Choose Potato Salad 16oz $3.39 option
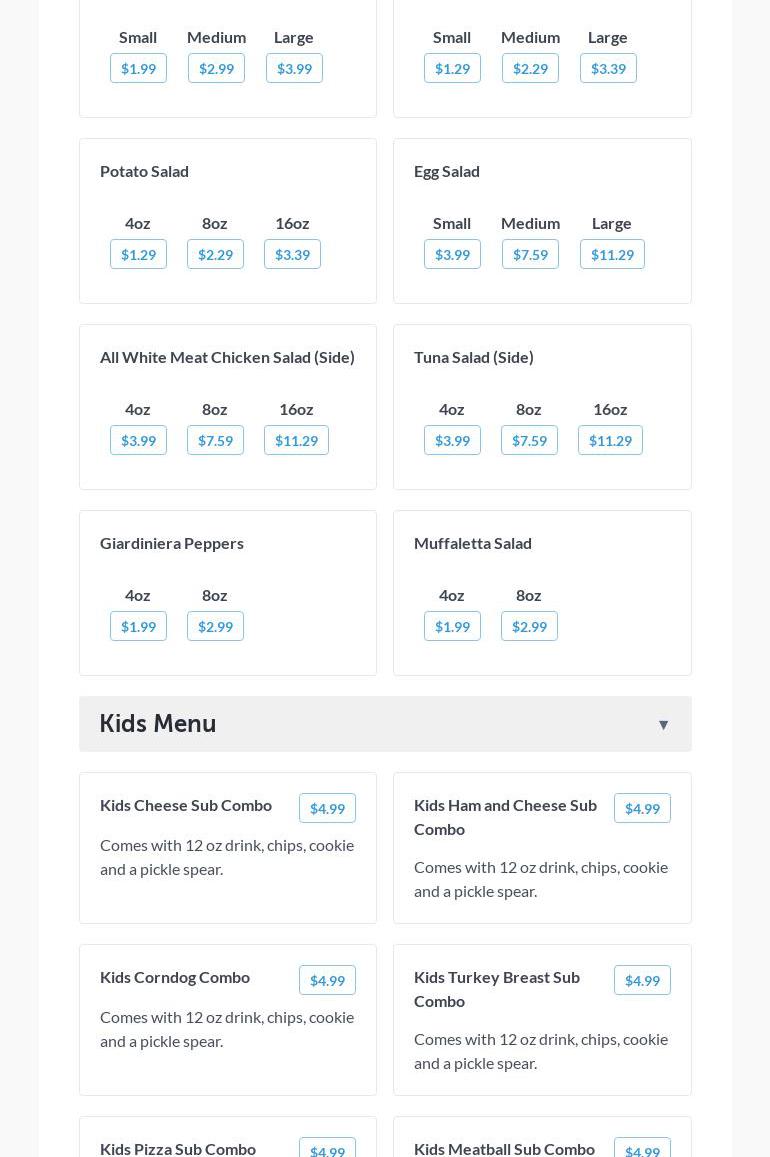770x1157 pixels. (x=292, y=255)
